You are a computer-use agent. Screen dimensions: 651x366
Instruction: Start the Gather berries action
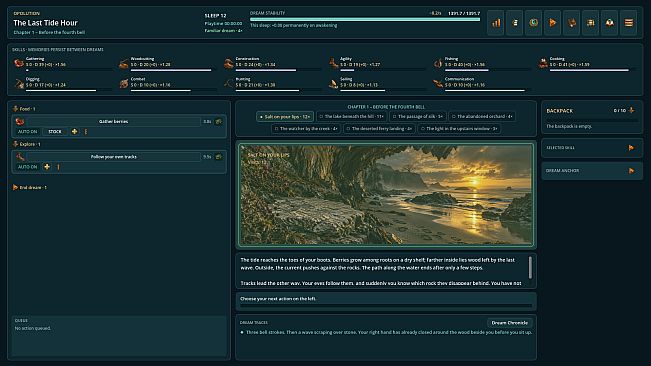click(x=113, y=122)
